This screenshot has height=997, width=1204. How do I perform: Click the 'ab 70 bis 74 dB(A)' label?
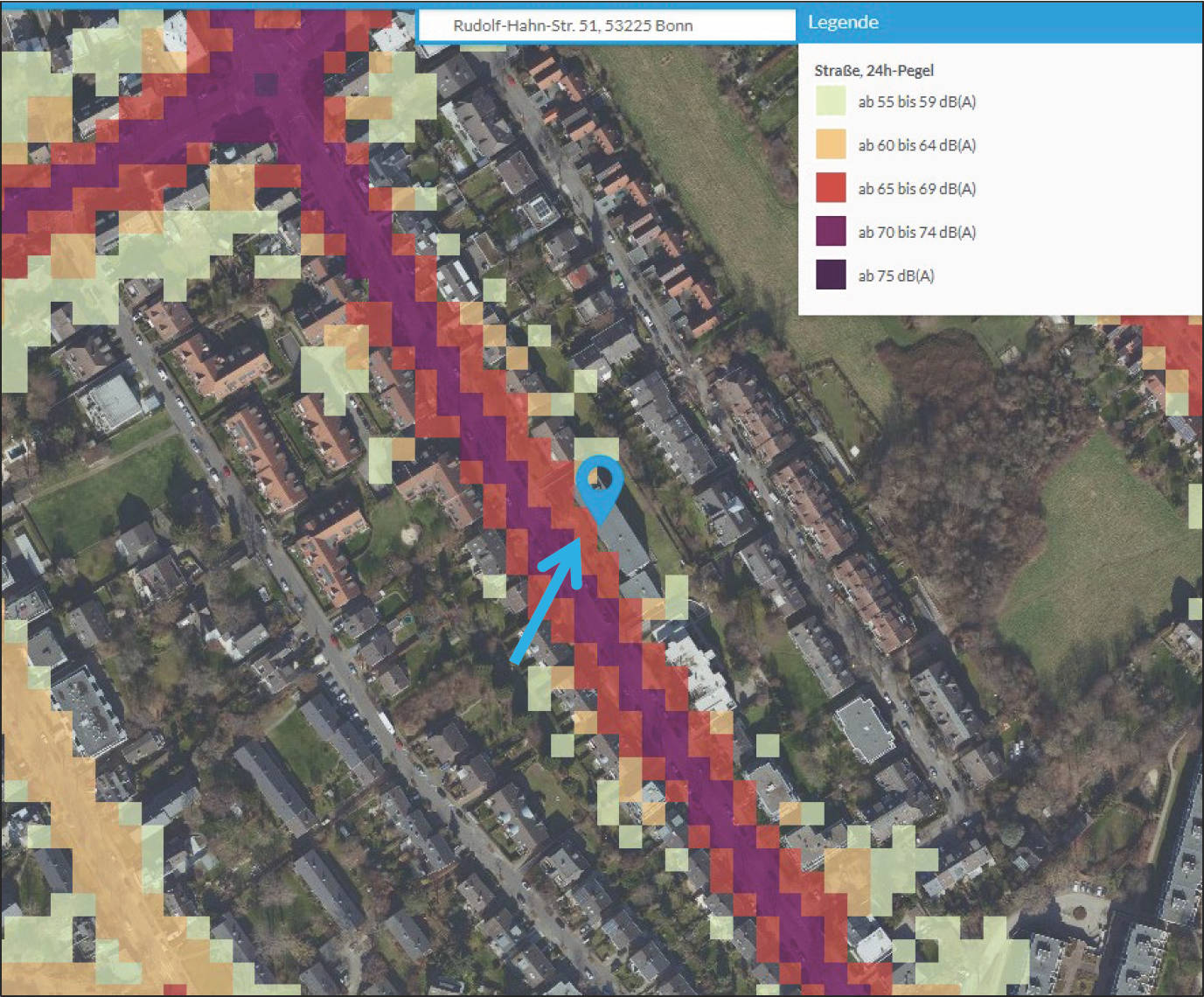coord(917,233)
